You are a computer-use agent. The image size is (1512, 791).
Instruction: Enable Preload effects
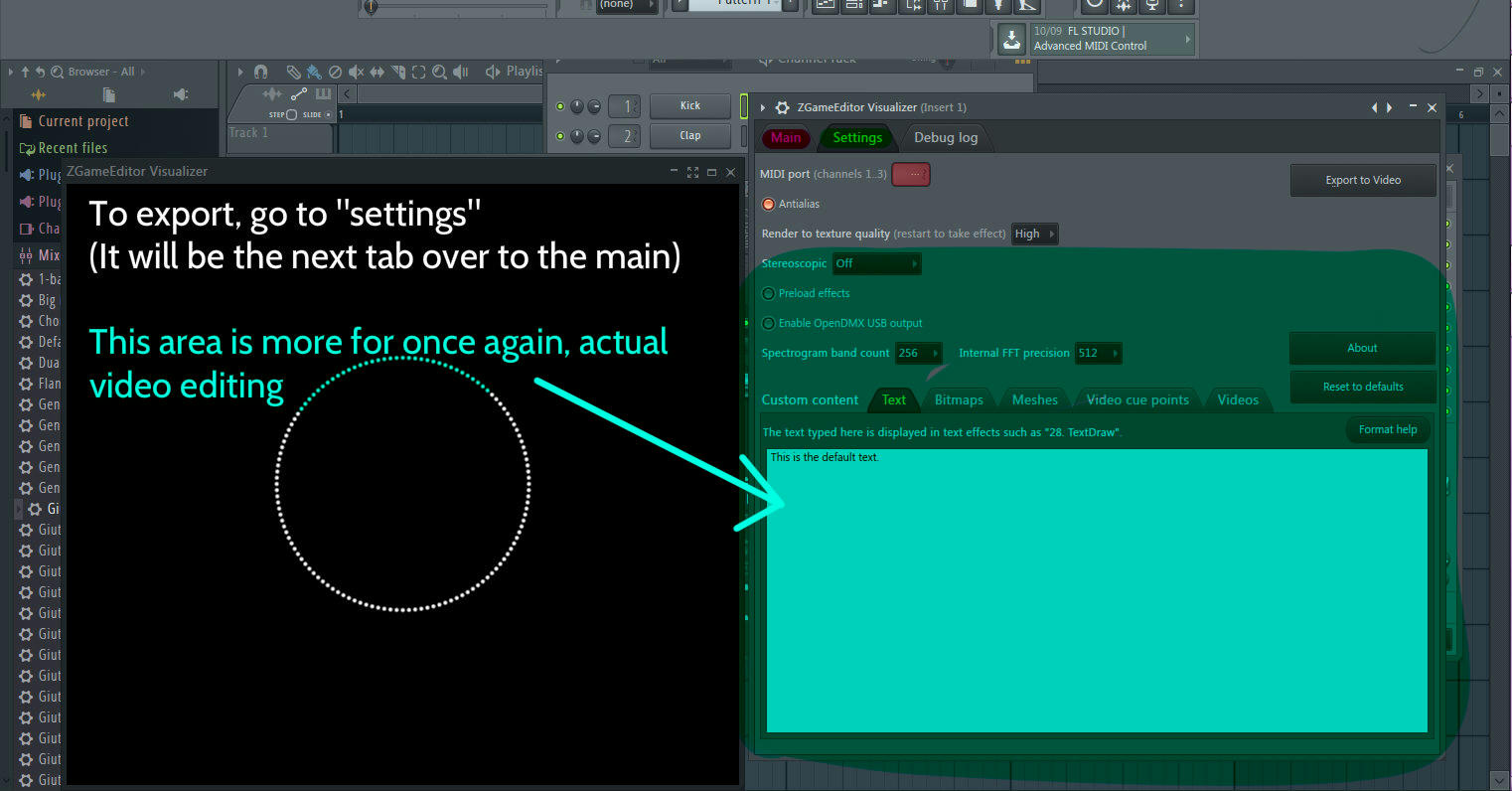point(768,293)
